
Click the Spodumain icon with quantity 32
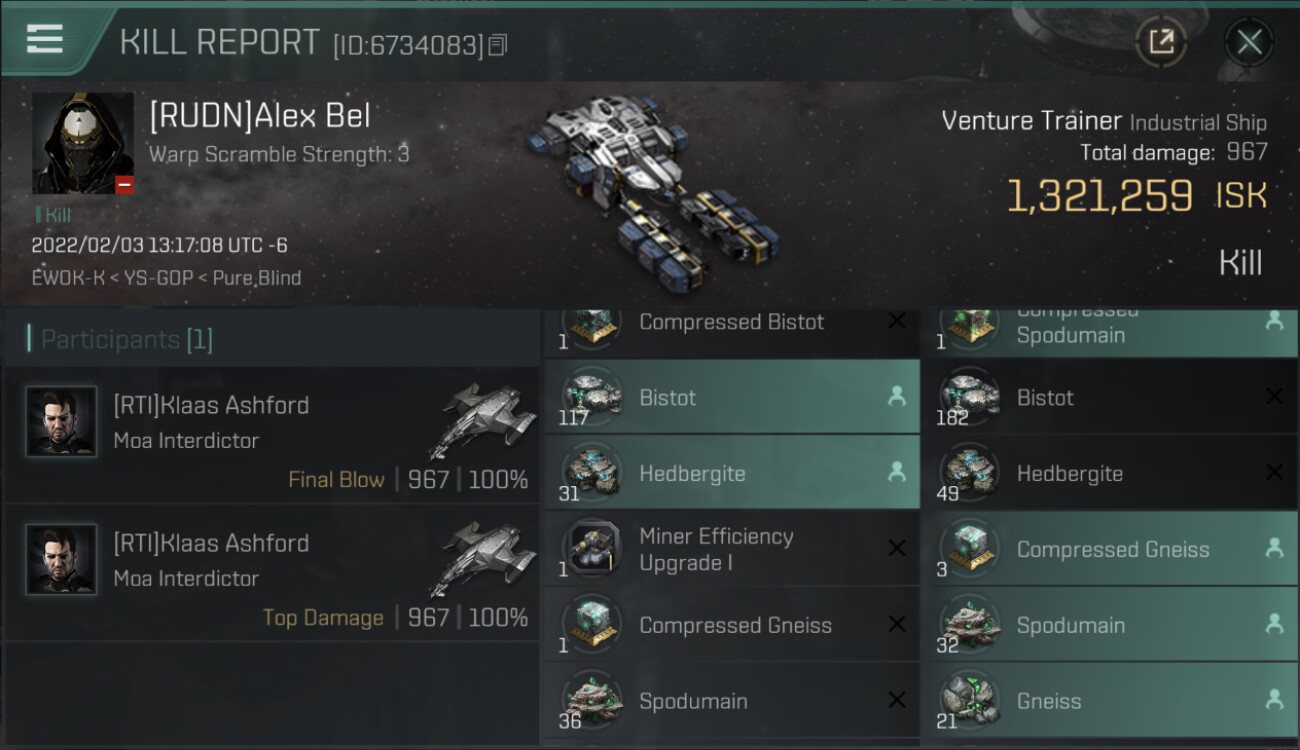(970, 625)
